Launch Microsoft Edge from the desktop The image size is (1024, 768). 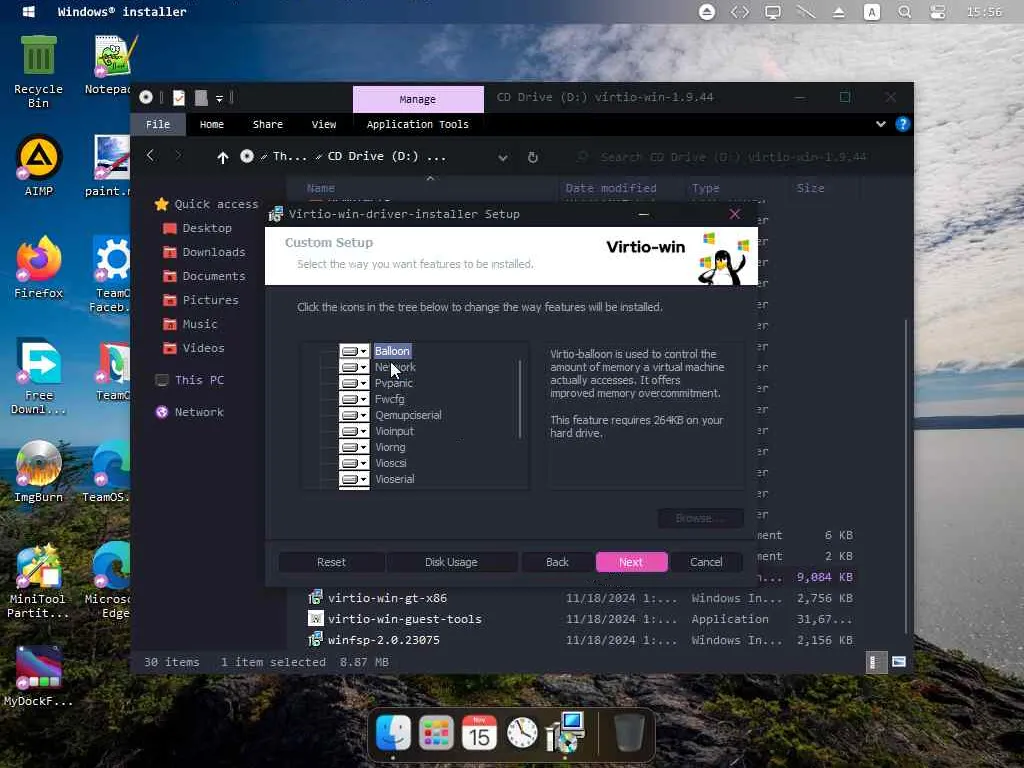110,580
